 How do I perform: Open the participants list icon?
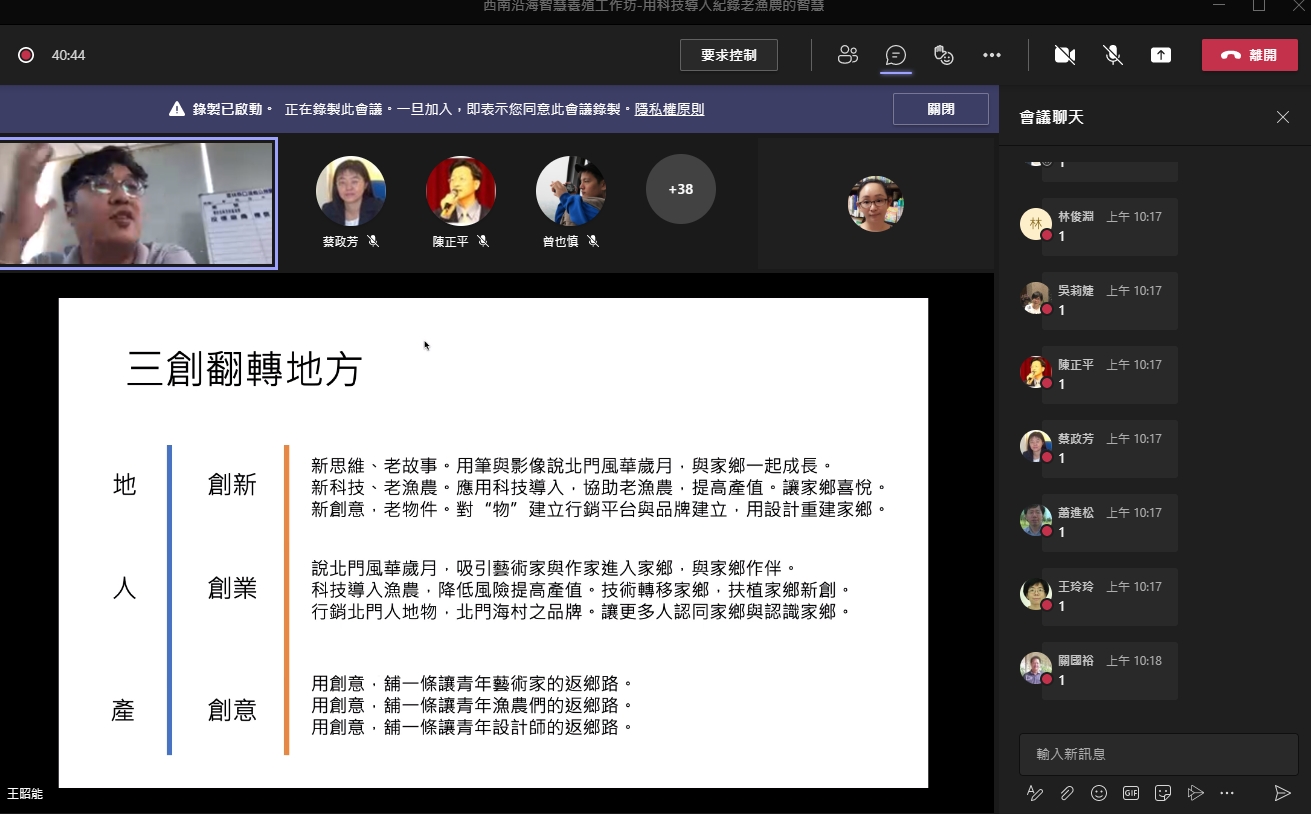pyautogui.click(x=848, y=55)
